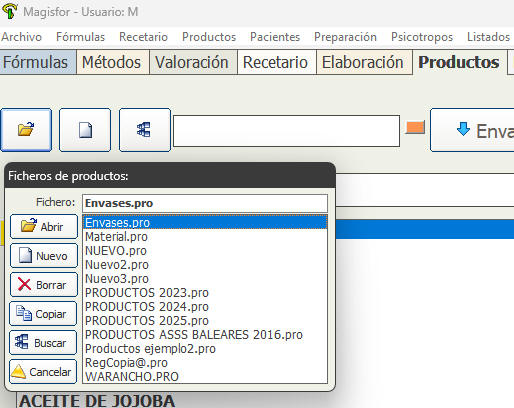Switch to the Recetario tab

[x=275, y=62]
